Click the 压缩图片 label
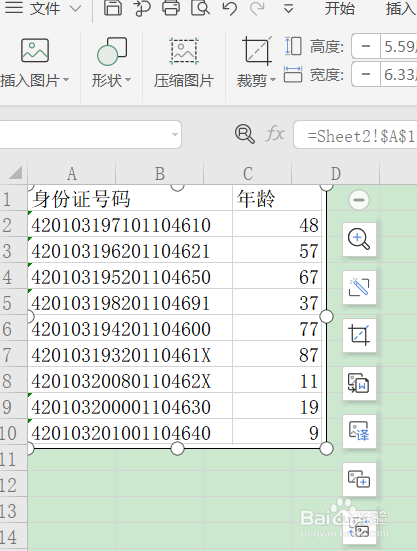This screenshot has height=551, width=417. [x=184, y=80]
